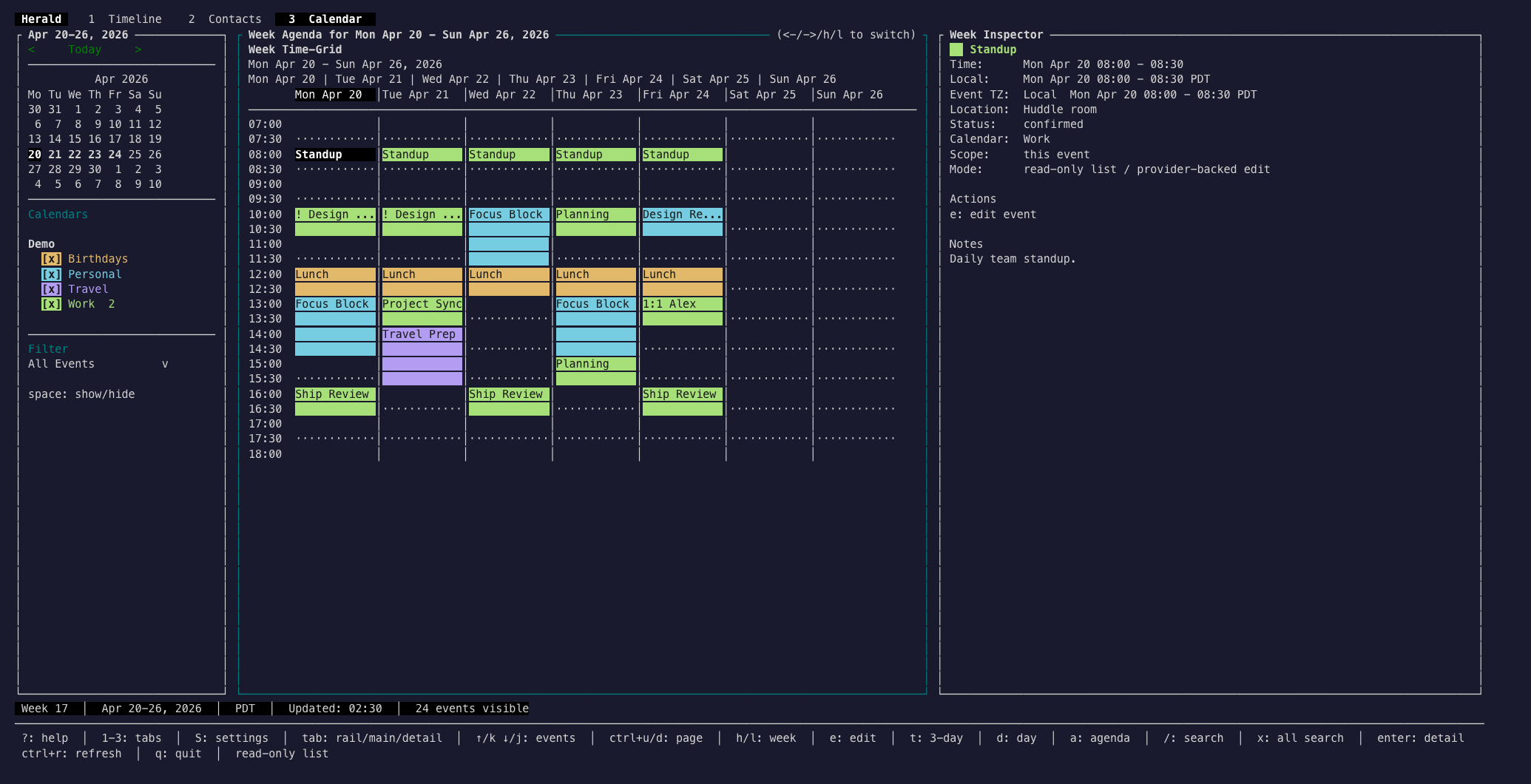Select the Travel Prep event
Image resolution: width=1531 pixels, height=784 pixels.
tap(422, 356)
